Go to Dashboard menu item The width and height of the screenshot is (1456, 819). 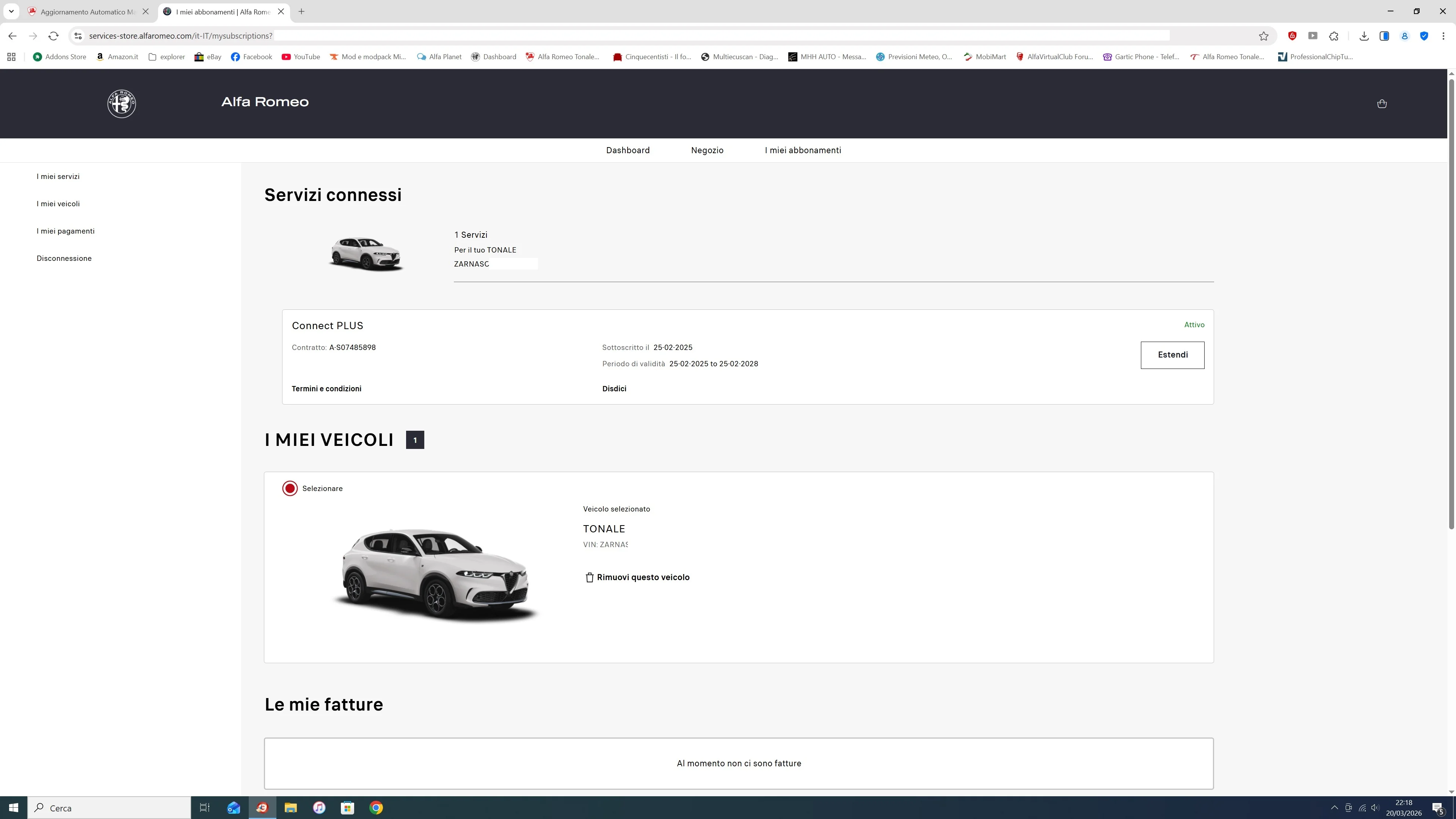coord(628,151)
